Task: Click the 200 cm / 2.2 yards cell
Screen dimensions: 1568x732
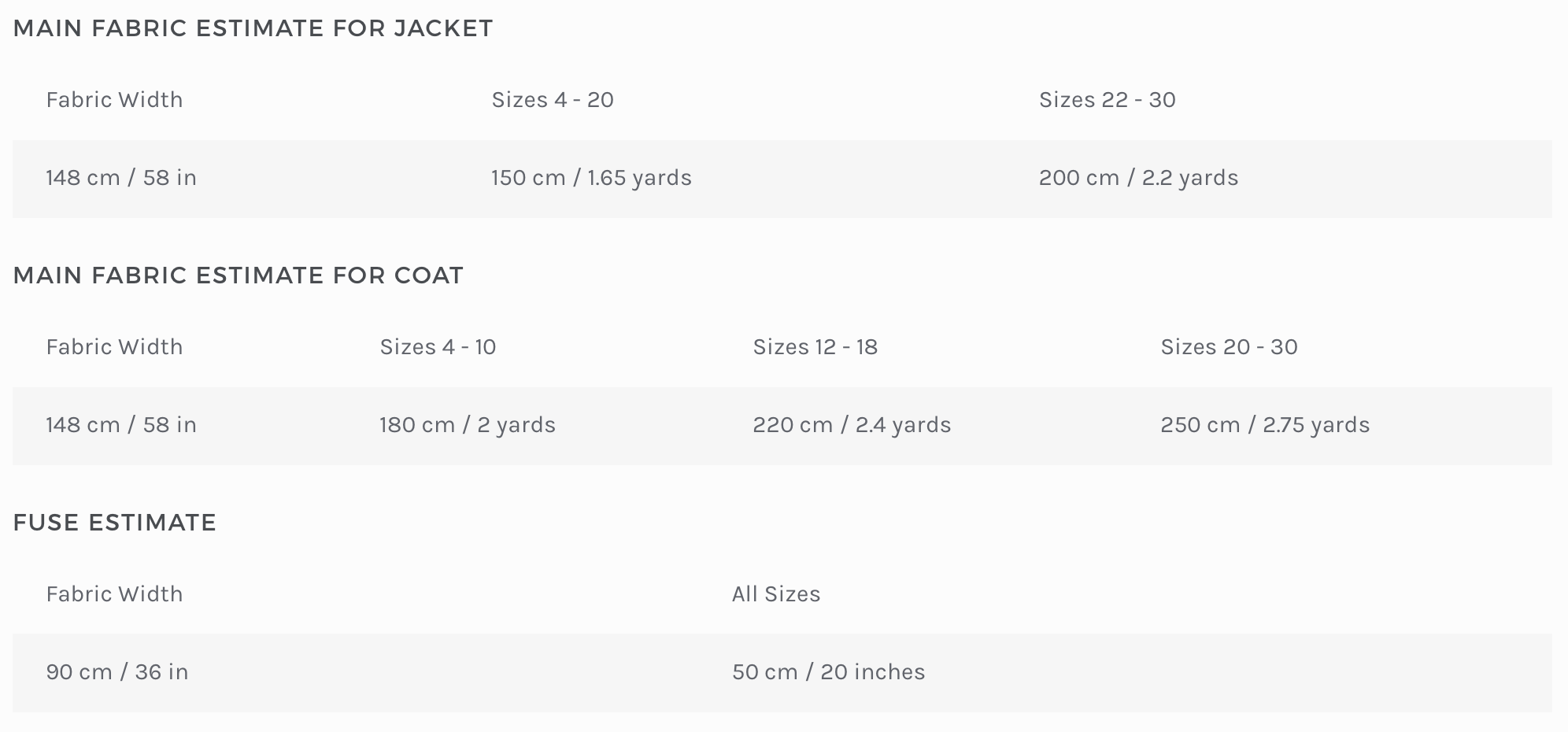Action: point(1138,178)
